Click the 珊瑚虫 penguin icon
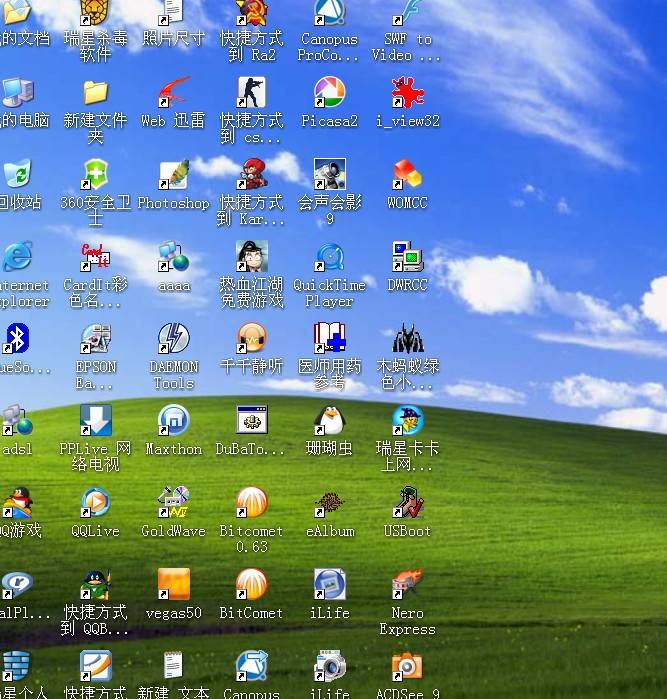 [x=329, y=421]
